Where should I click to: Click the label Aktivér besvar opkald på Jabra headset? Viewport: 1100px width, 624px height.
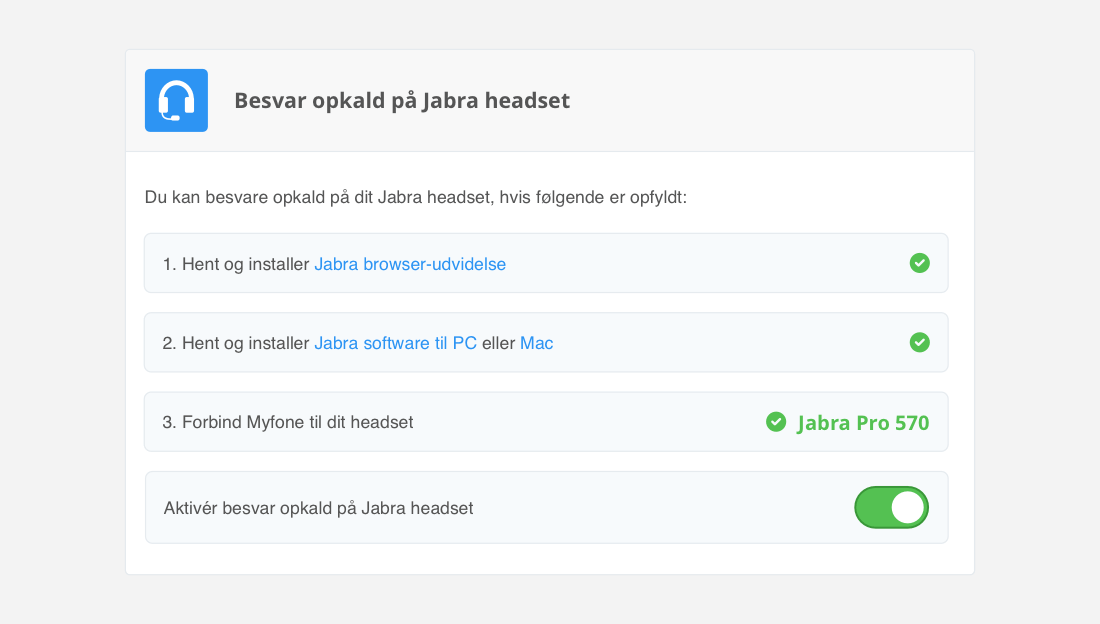point(318,508)
